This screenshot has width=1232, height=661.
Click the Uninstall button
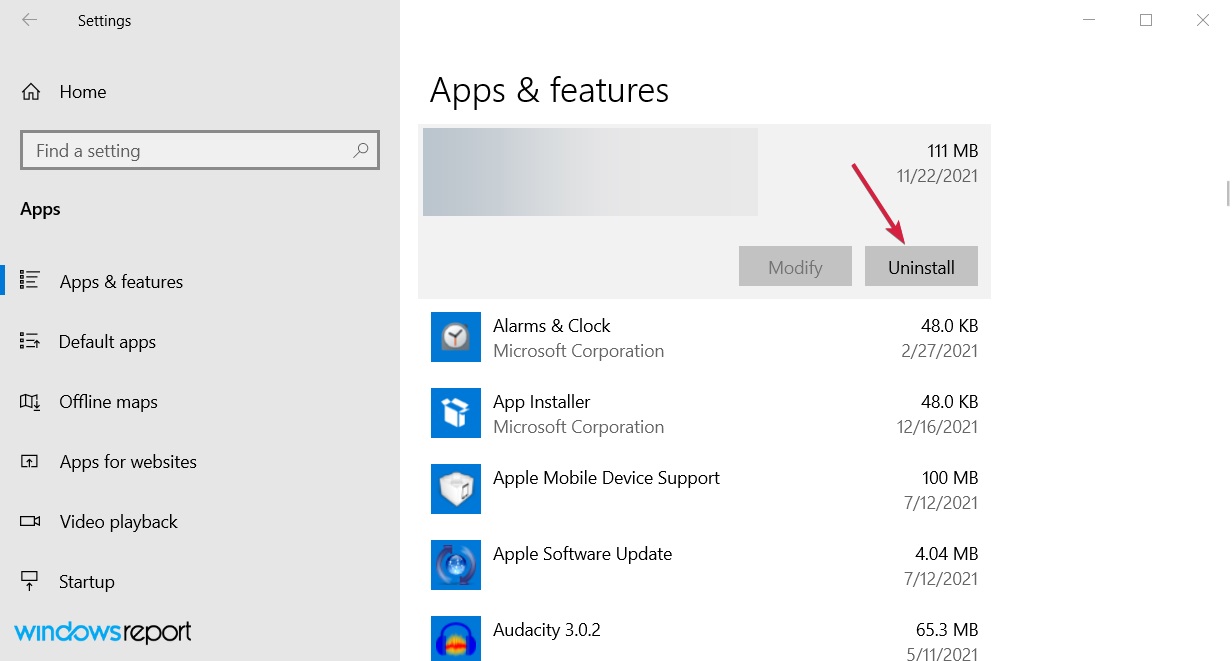(921, 267)
